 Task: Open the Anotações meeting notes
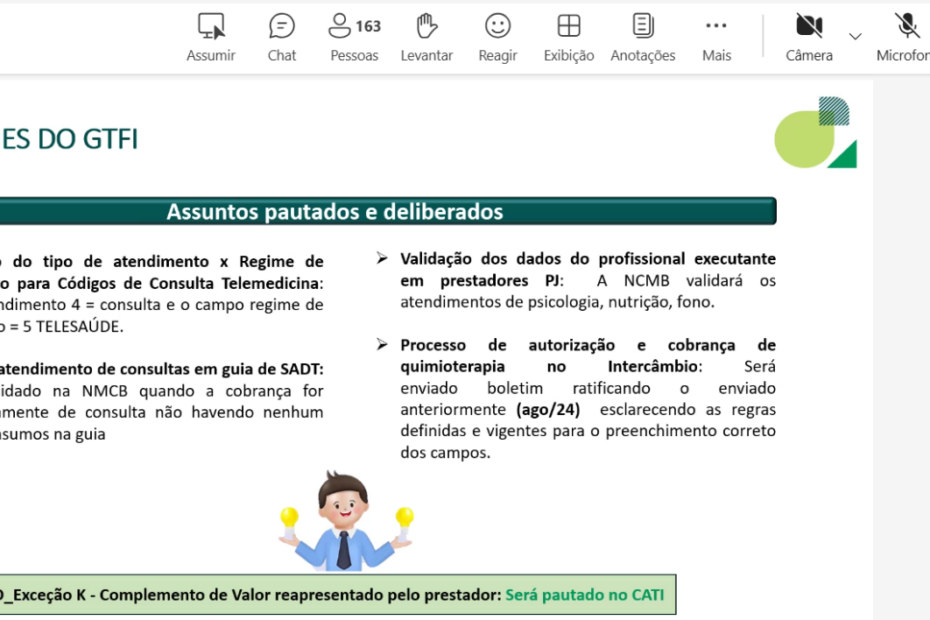click(x=643, y=27)
